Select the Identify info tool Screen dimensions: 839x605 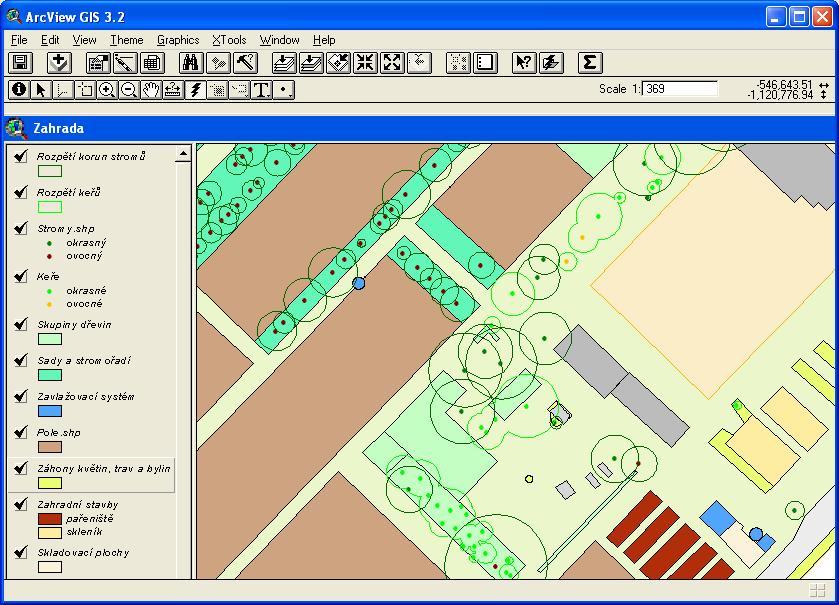(19, 90)
